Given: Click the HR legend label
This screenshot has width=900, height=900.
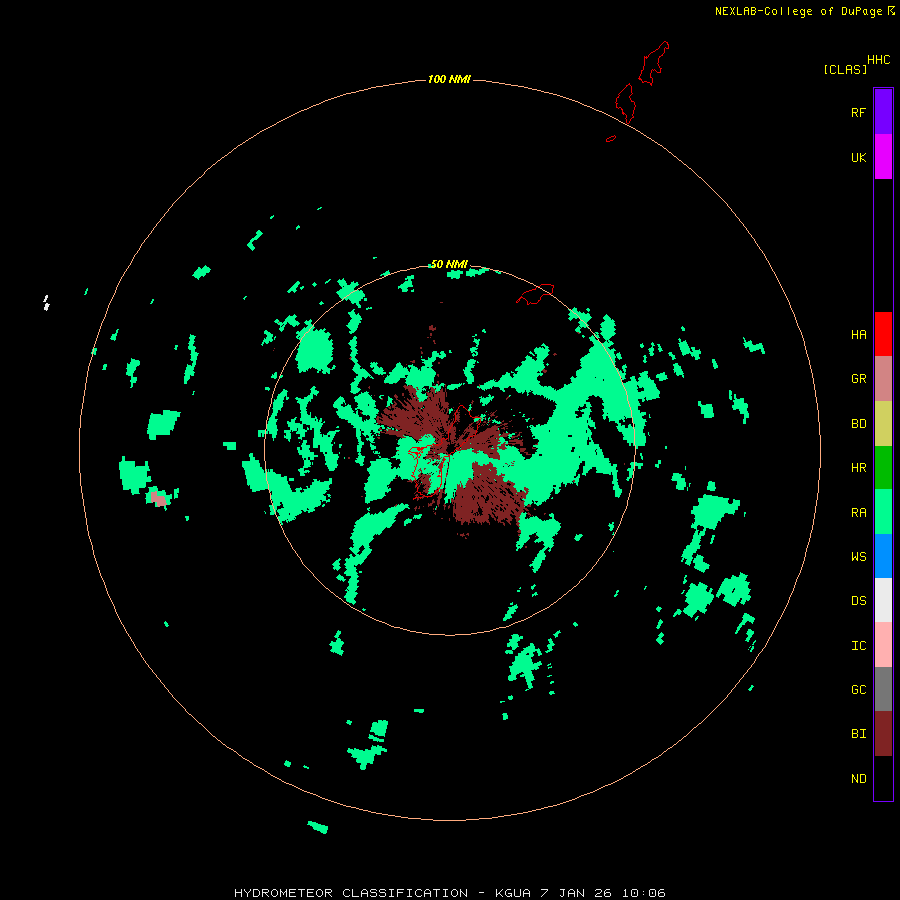Looking at the screenshot, I should (858, 468).
